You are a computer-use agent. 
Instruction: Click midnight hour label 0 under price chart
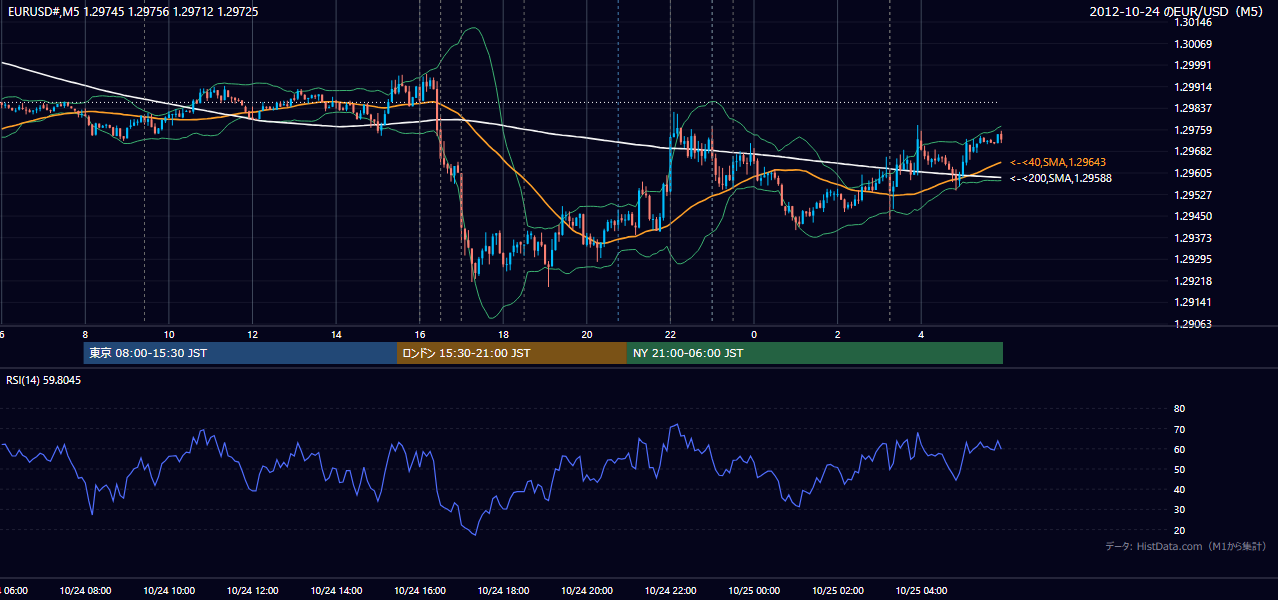[x=754, y=335]
